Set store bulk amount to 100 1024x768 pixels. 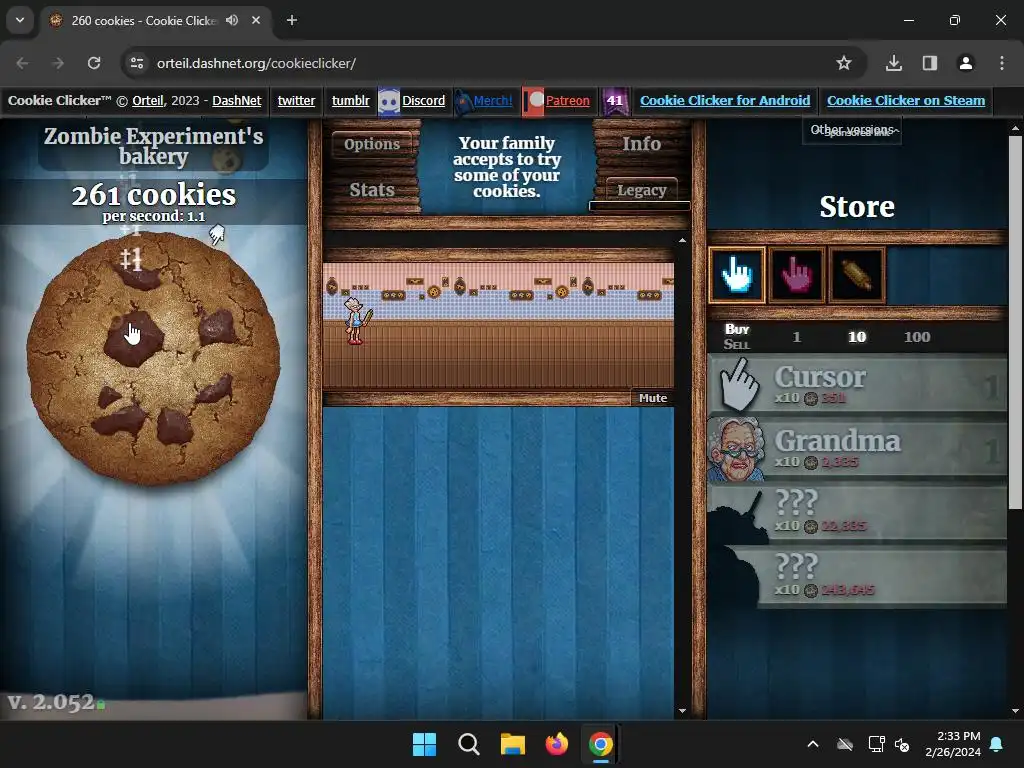917,337
